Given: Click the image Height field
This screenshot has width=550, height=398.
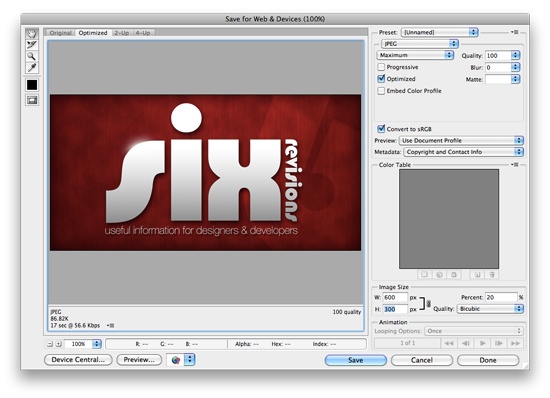Looking at the screenshot, I should pos(395,309).
